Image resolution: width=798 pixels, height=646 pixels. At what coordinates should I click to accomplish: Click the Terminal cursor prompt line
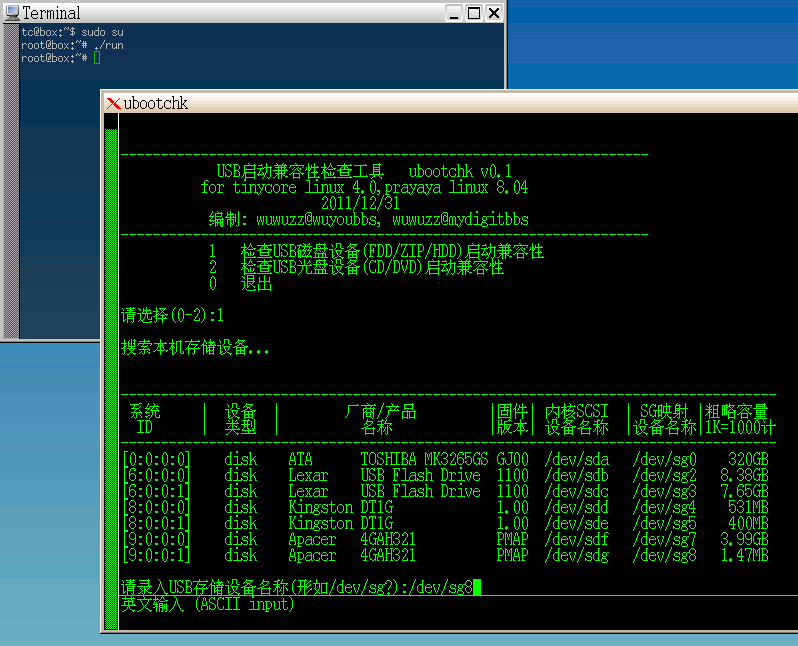pyautogui.click(x=61, y=59)
